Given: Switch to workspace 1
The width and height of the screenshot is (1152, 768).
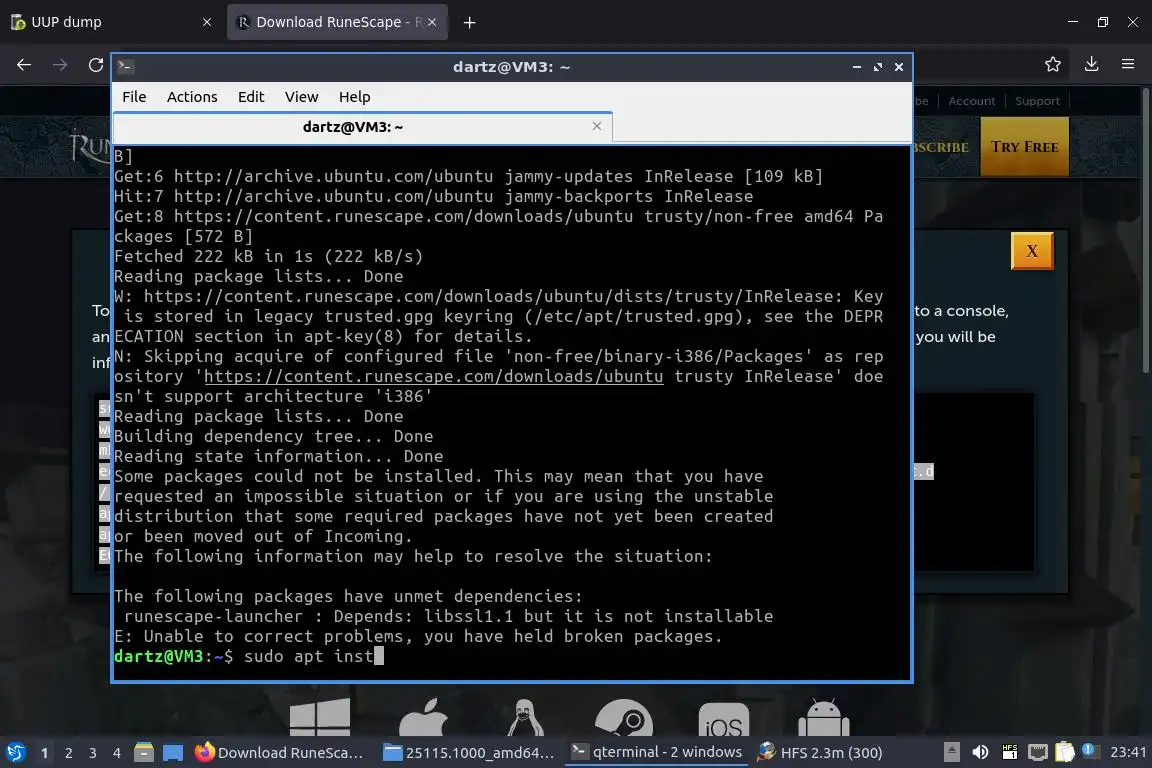Looking at the screenshot, I should 44,753.
